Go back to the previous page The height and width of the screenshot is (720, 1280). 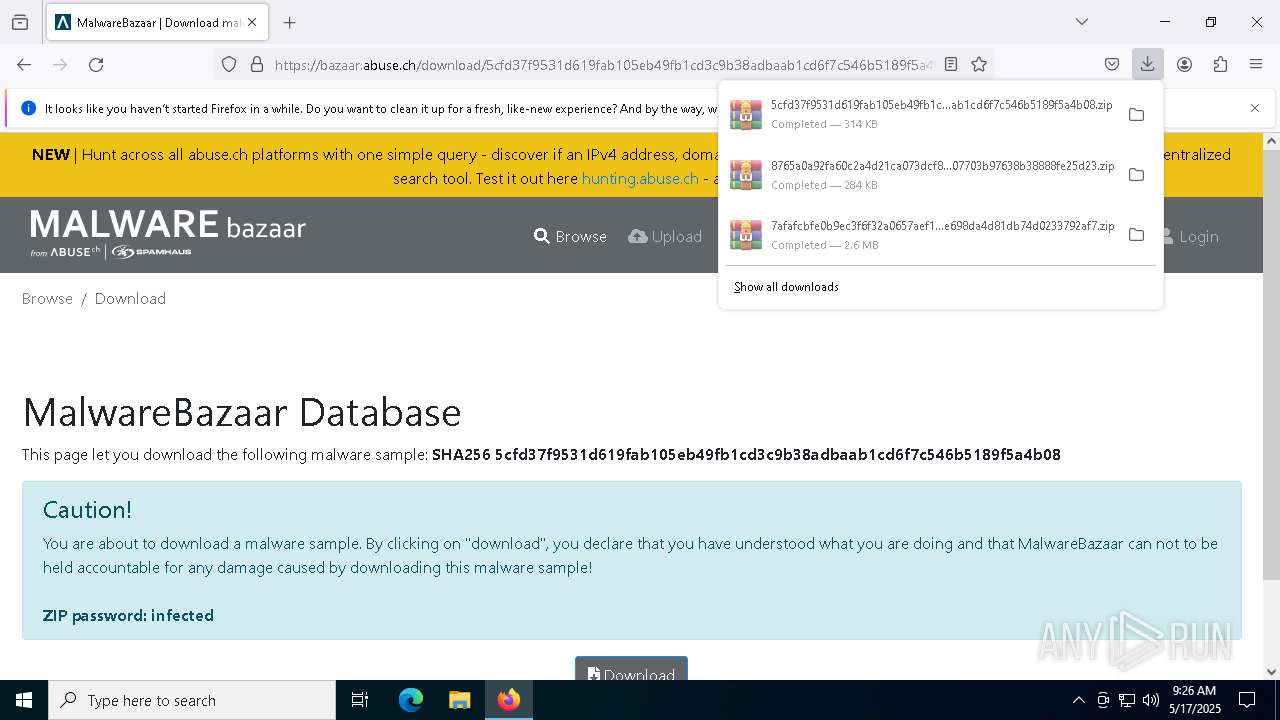[x=24, y=64]
